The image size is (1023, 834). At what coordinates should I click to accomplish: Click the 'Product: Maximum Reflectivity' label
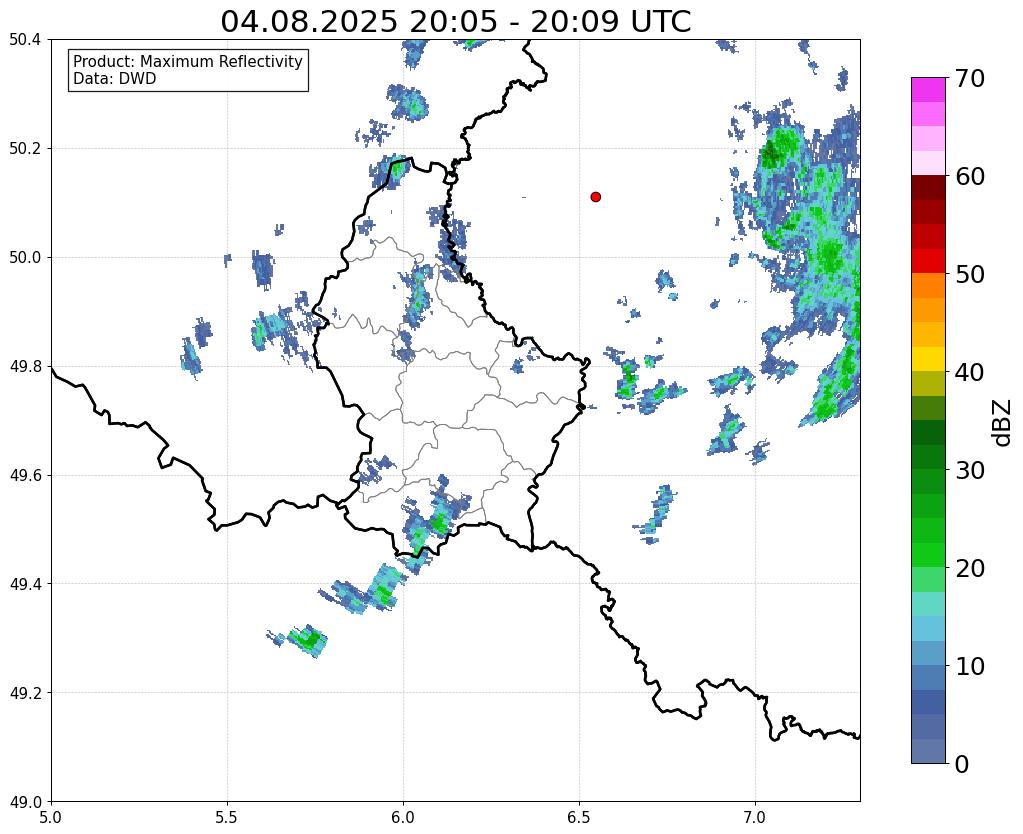188,61
